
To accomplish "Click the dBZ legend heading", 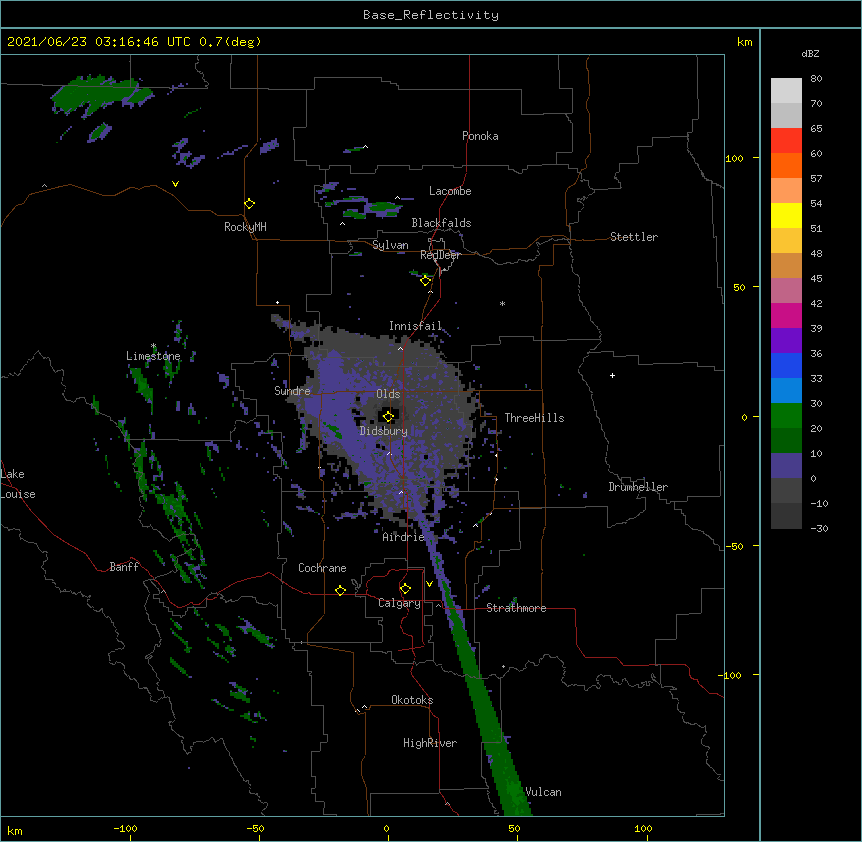I will tap(810, 54).
